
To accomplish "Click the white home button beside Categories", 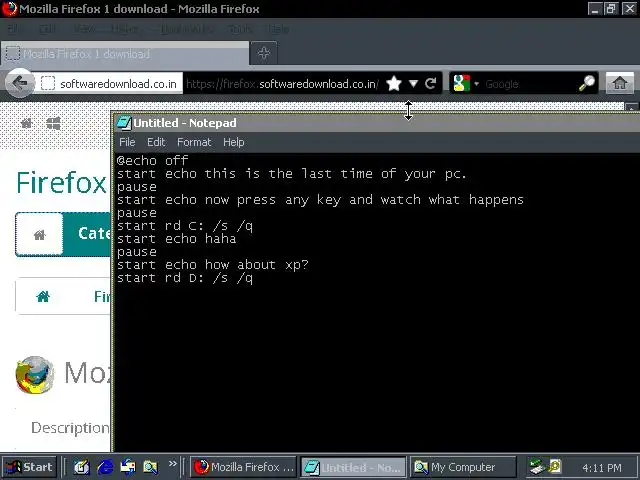I will click(x=40, y=234).
